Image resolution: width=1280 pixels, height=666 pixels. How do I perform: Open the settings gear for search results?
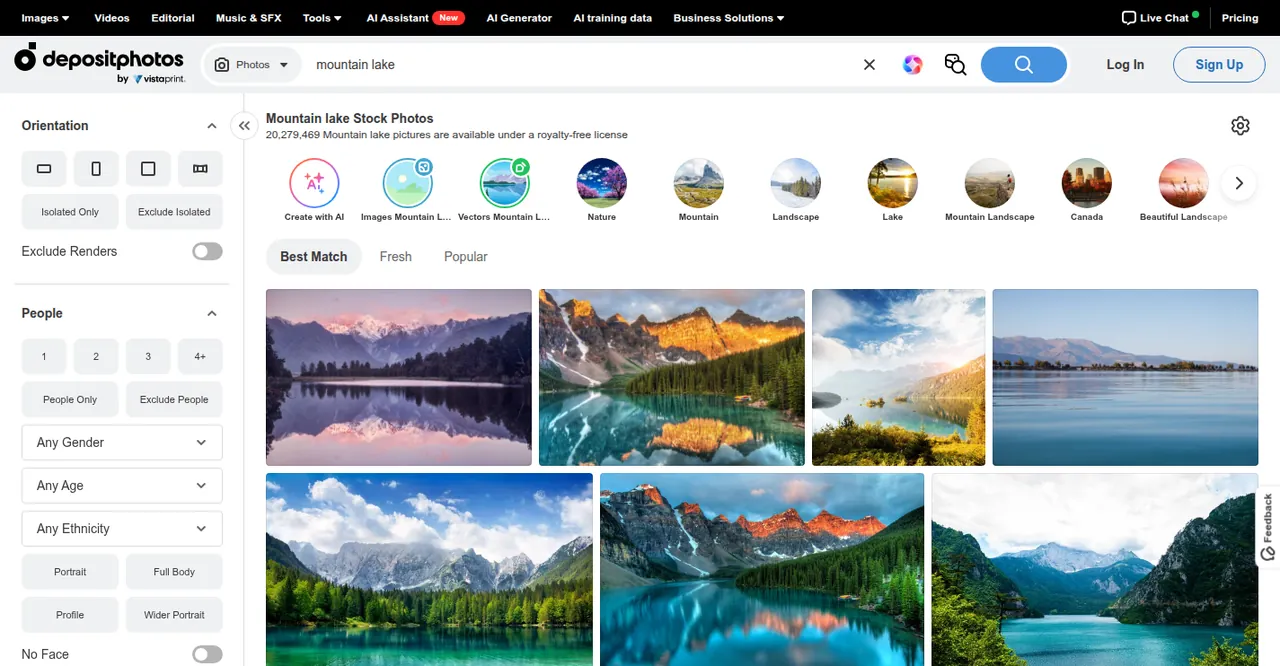(x=1240, y=125)
